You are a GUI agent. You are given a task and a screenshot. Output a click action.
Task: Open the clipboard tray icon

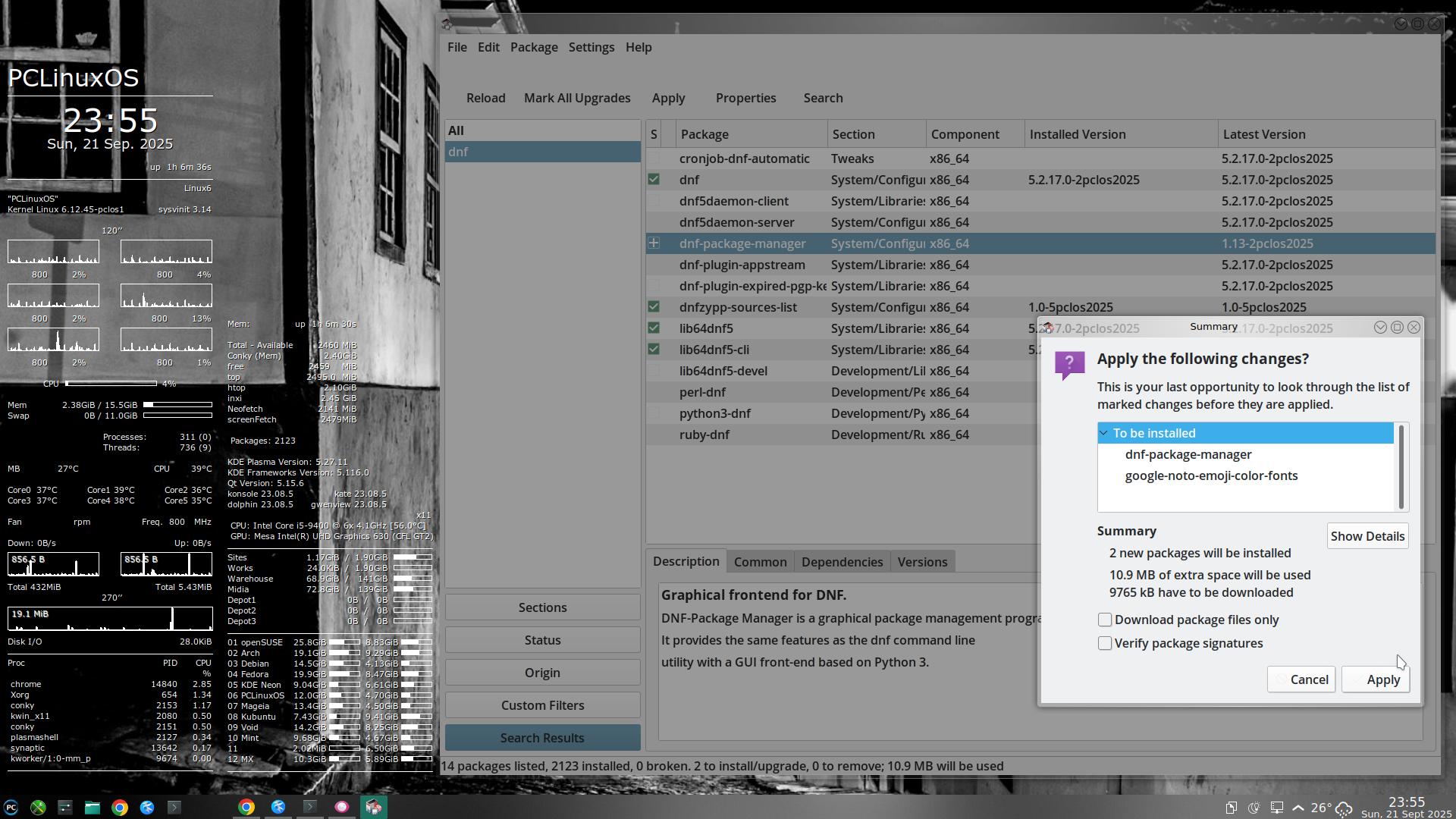(1232, 808)
